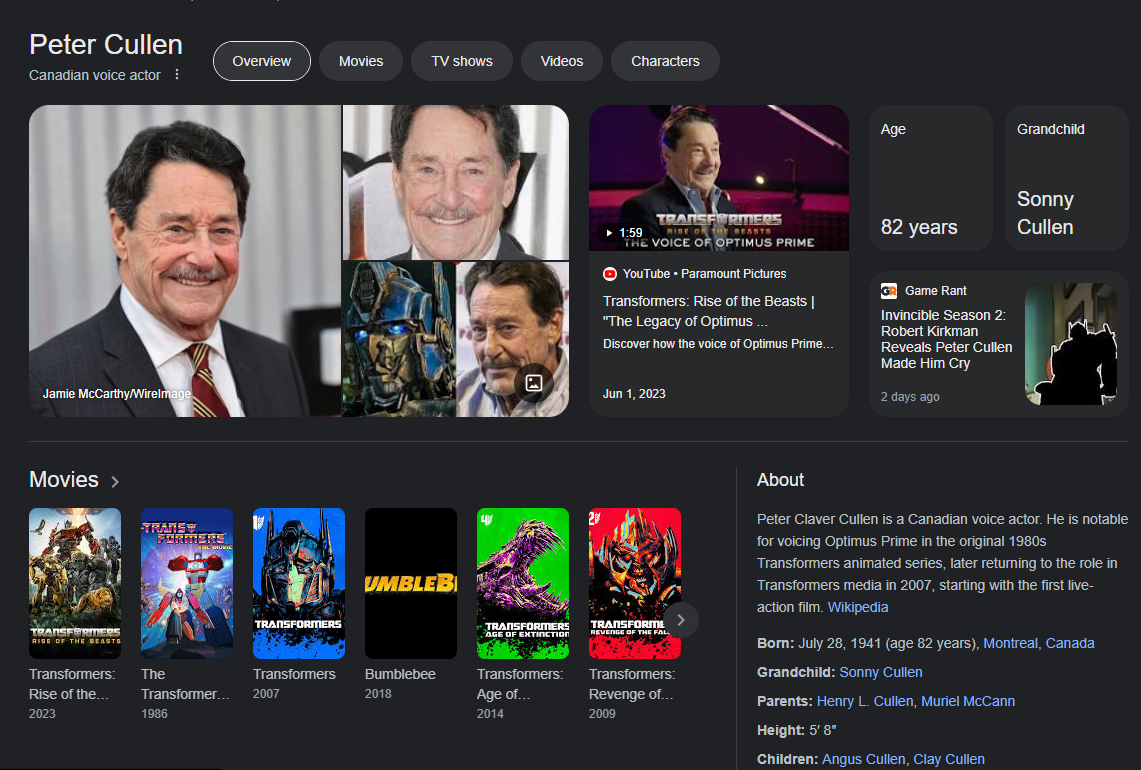
Task: Click the Bumblebee title text
Action: click(400, 674)
